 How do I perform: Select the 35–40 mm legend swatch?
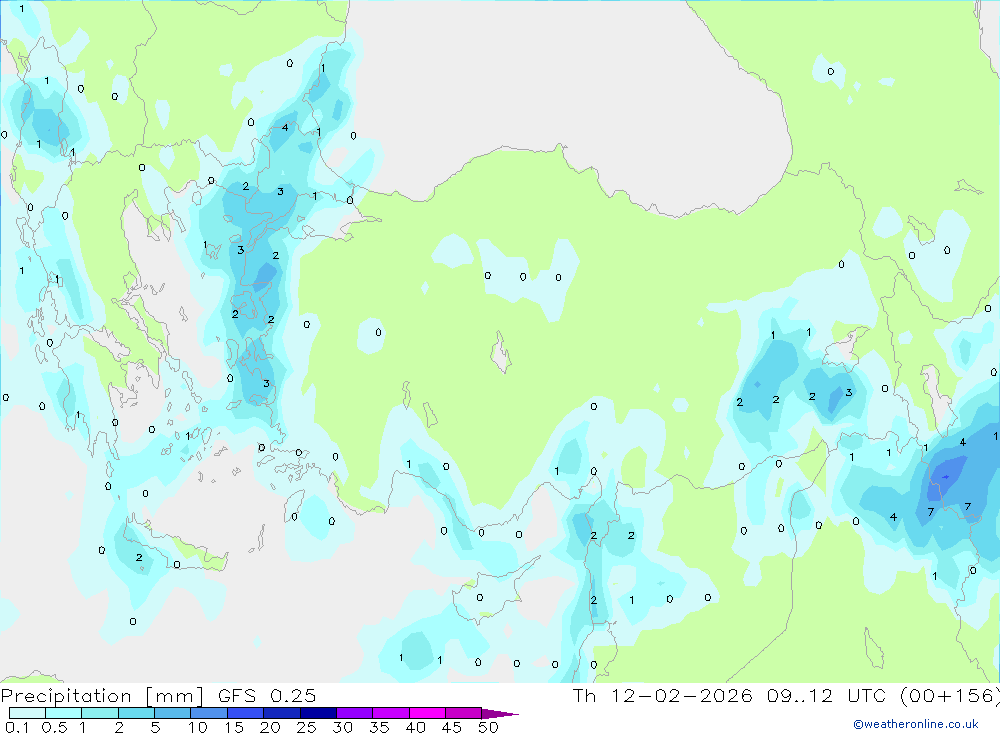[391, 713]
